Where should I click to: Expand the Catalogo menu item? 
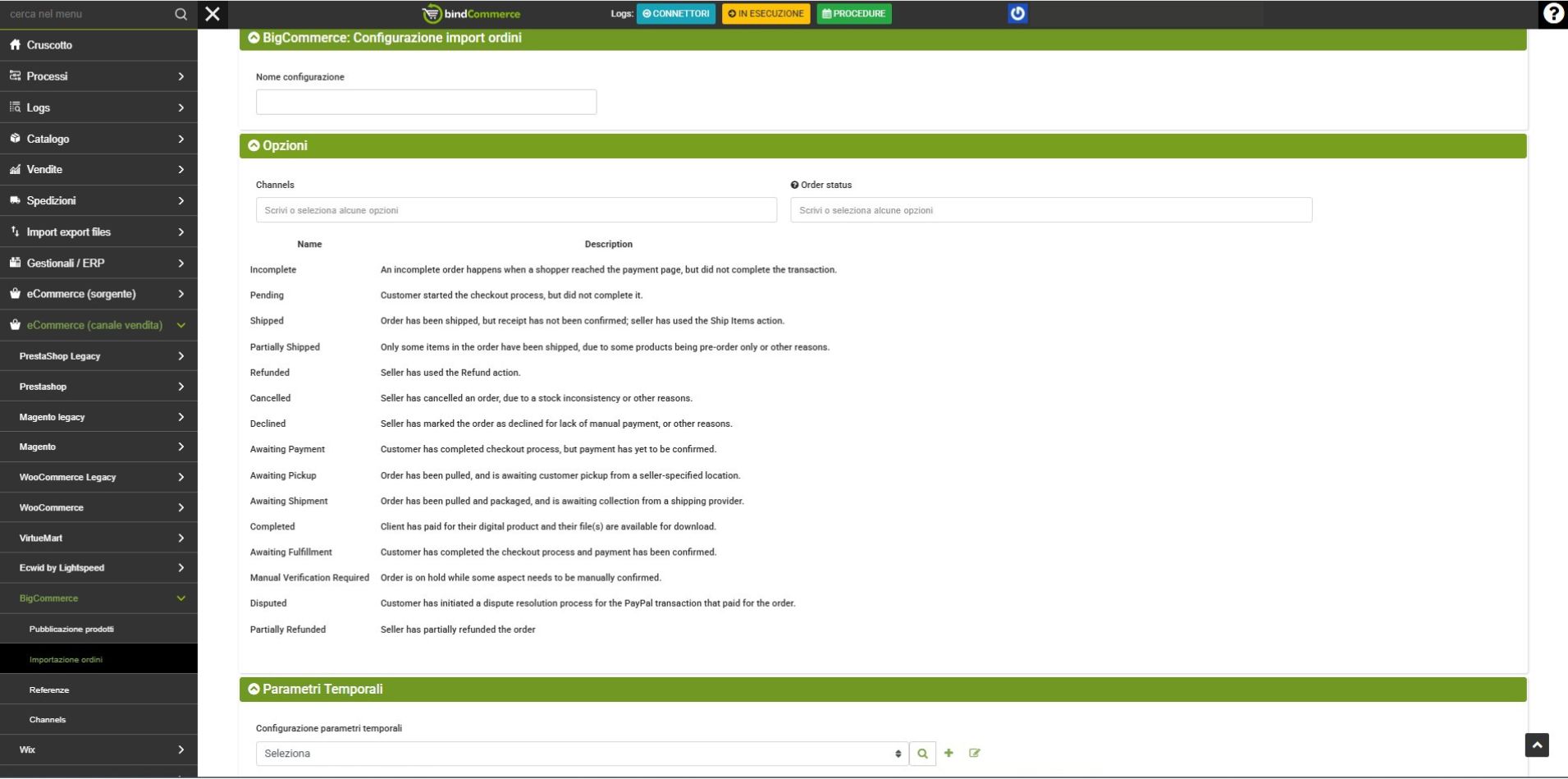pos(98,139)
